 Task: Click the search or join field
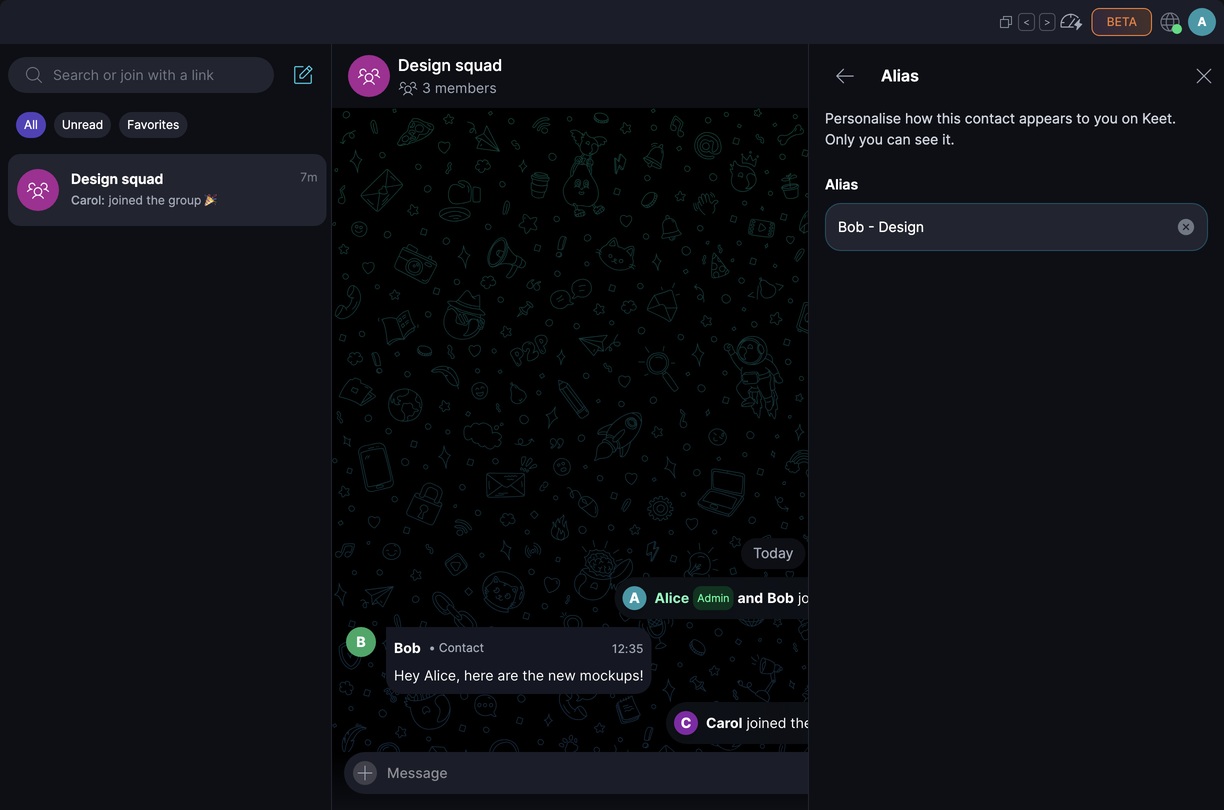pos(141,75)
